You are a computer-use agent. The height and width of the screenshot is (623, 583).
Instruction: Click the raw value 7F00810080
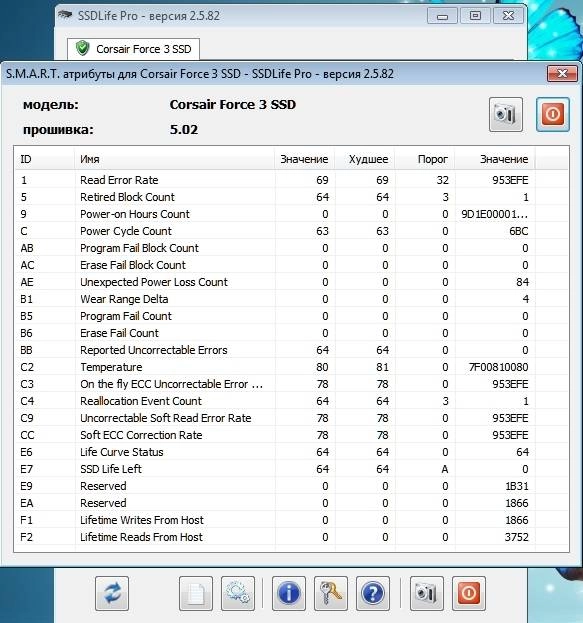tap(499, 367)
